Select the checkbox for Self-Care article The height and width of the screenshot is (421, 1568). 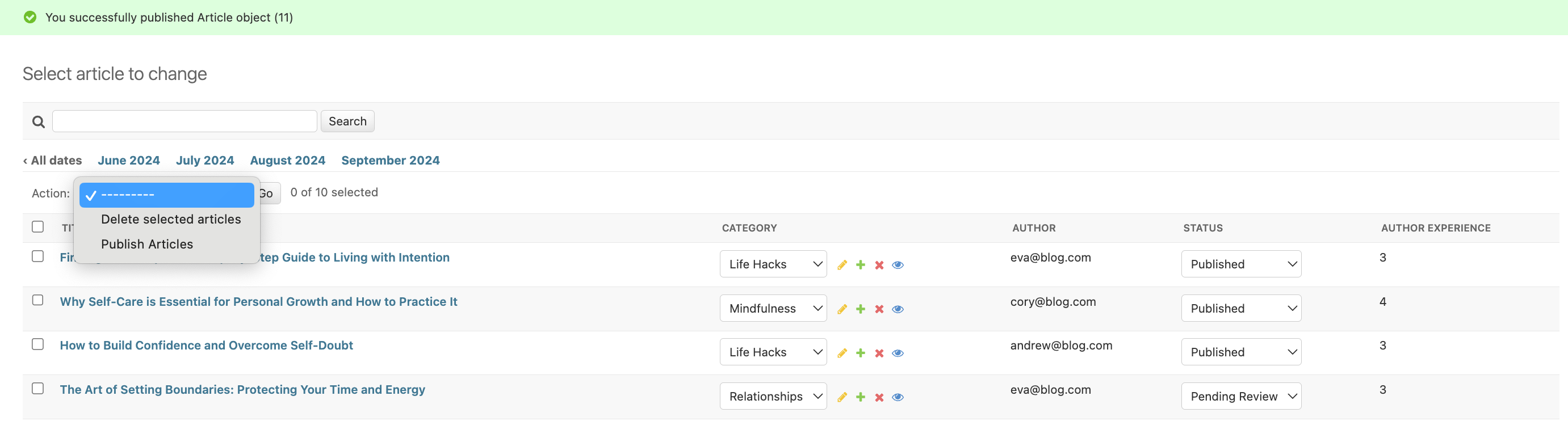tap(37, 300)
